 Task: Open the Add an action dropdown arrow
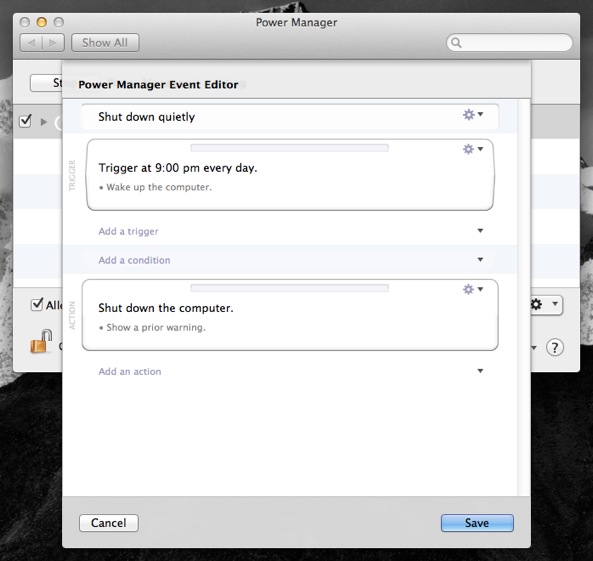480,371
